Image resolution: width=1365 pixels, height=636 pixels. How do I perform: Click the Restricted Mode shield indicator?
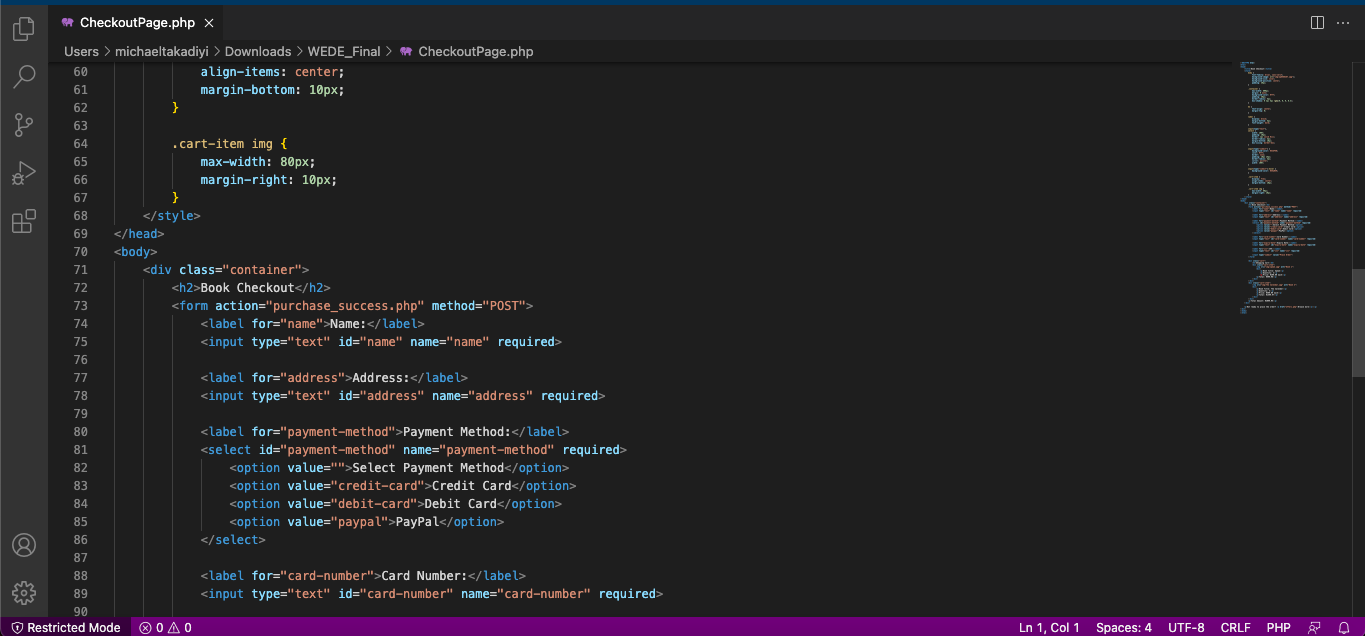(65, 627)
